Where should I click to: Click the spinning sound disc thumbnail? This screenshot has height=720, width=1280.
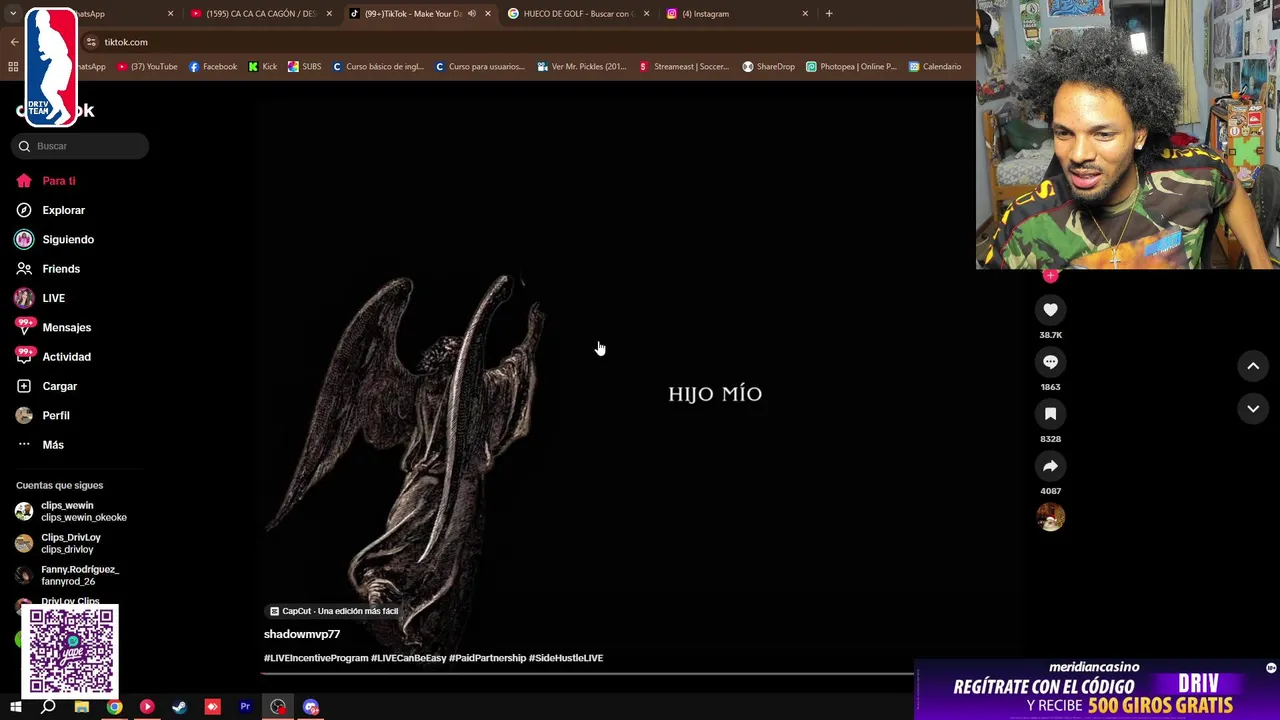click(1050, 517)
